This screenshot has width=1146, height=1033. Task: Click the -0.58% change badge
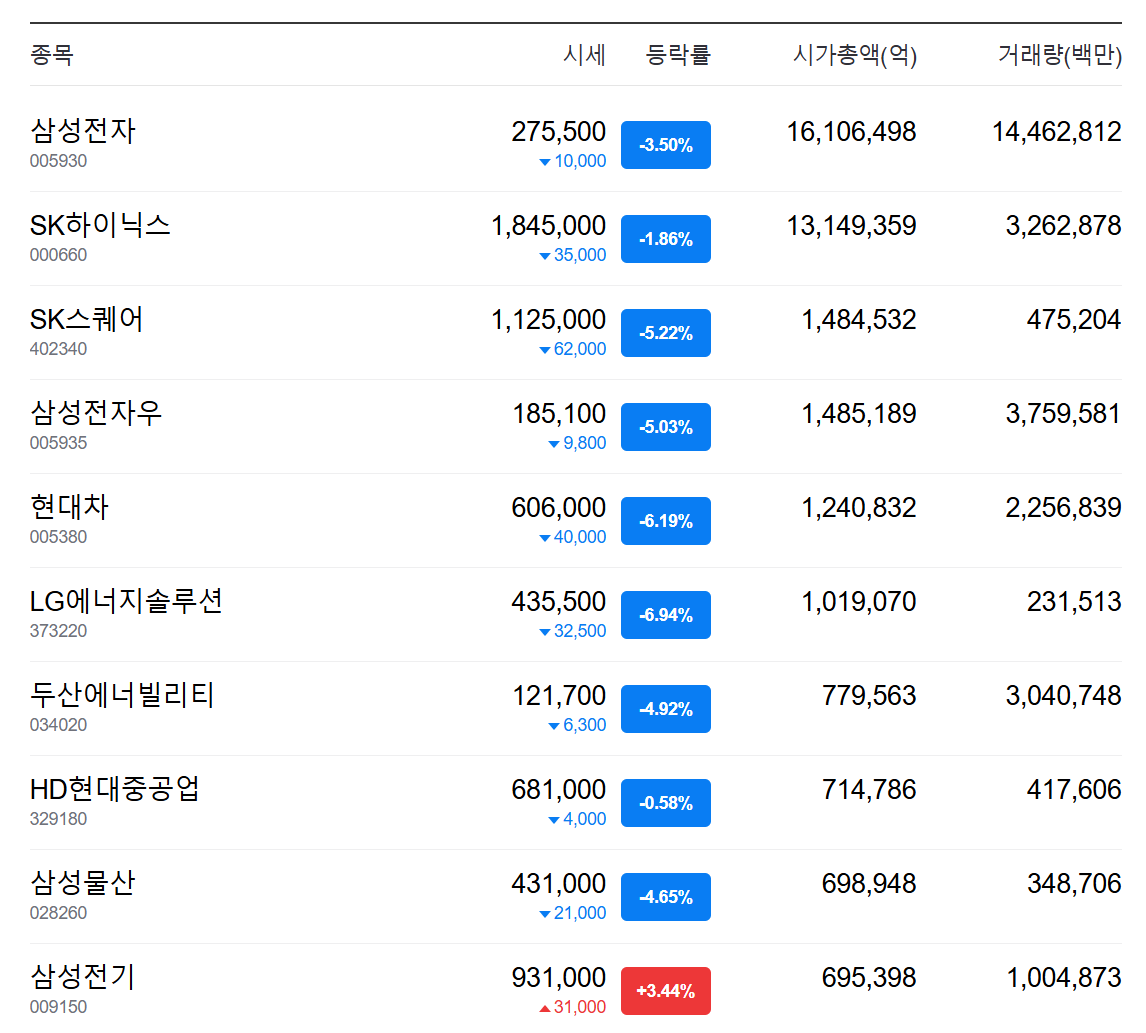pyautogui.click(x=666, y=803)
